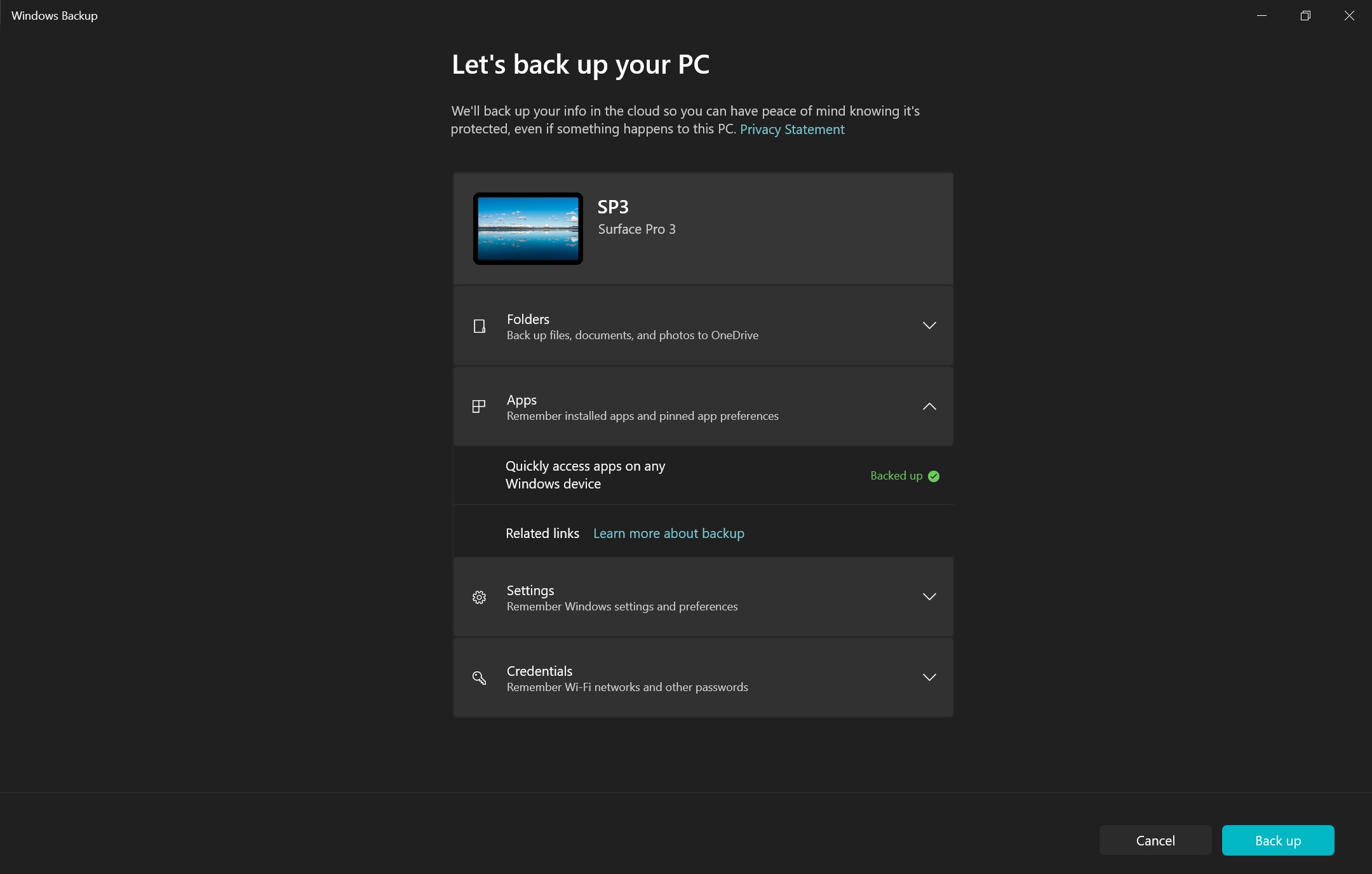Screen dimensions: 1372x874
Task: Click the Surface Pro 3 label
Action: tap(636, 229)
